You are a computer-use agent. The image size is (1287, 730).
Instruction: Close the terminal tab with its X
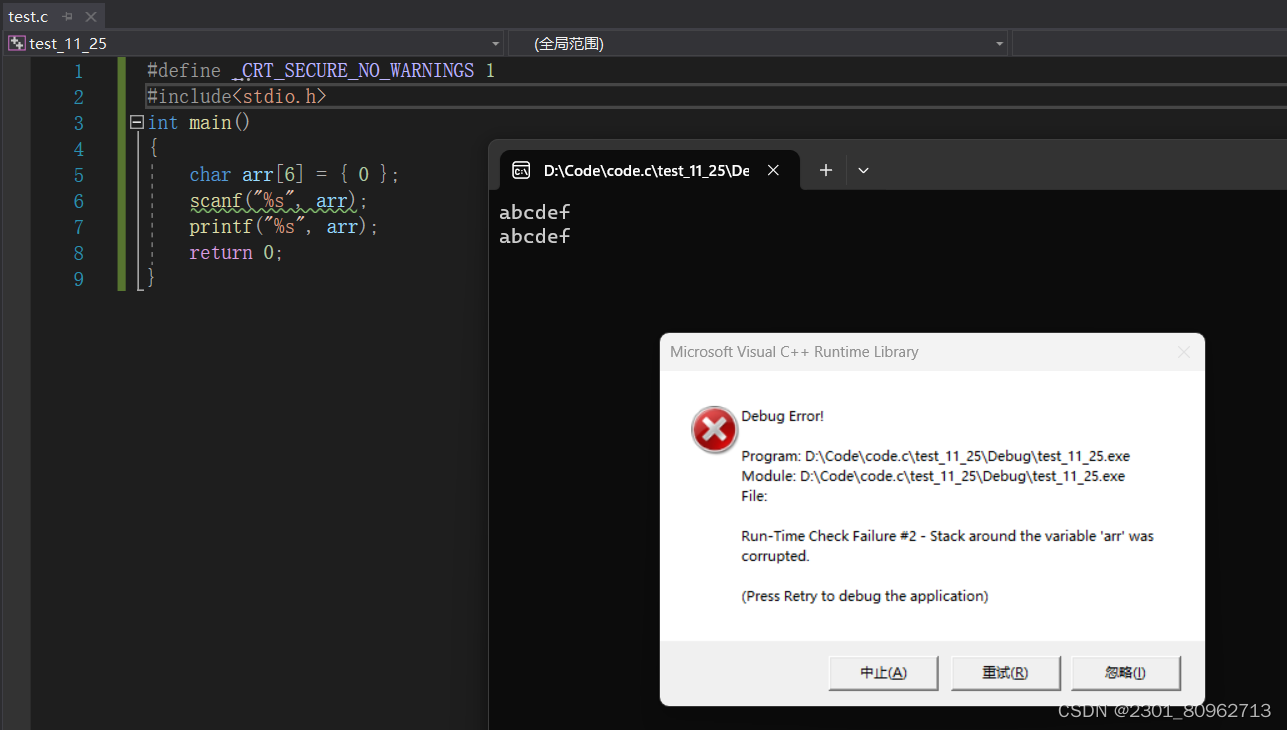tap(772, 170)
